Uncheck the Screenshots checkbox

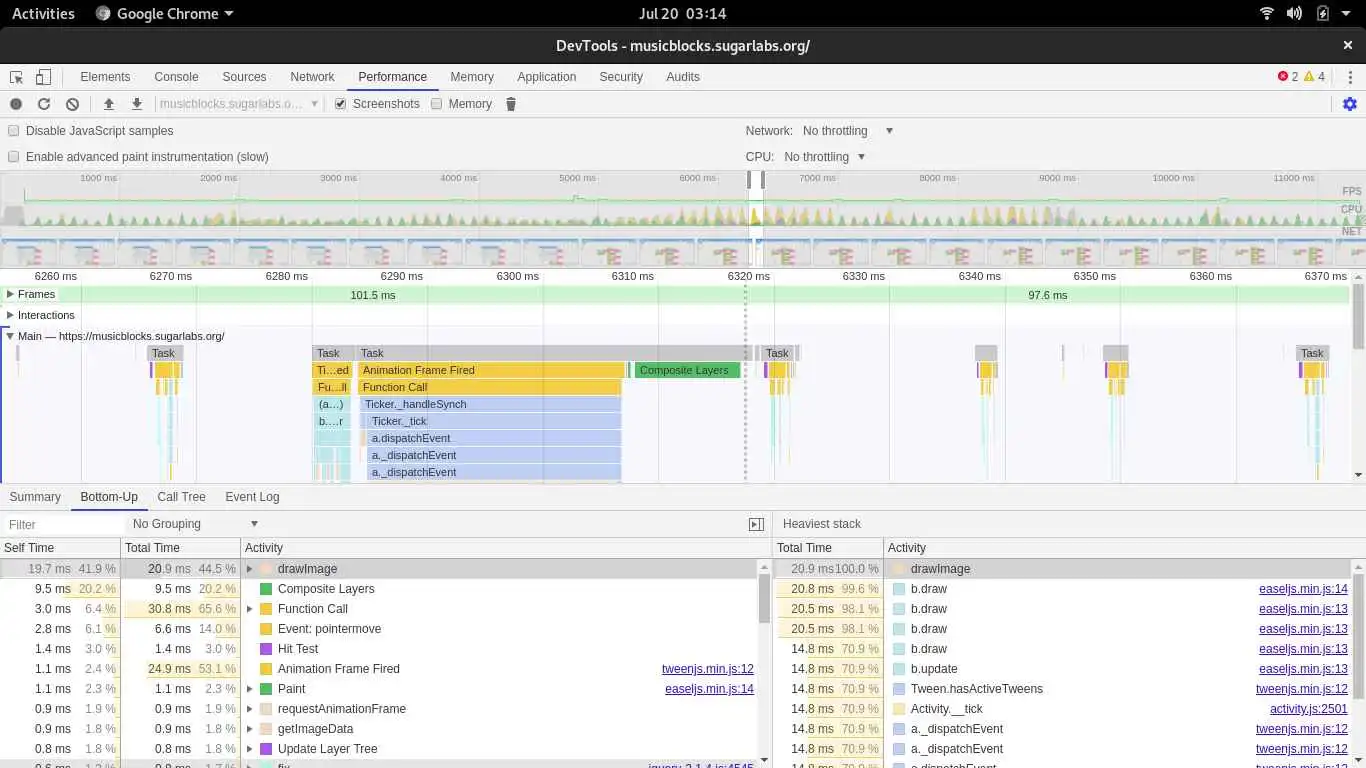(341, 104)
